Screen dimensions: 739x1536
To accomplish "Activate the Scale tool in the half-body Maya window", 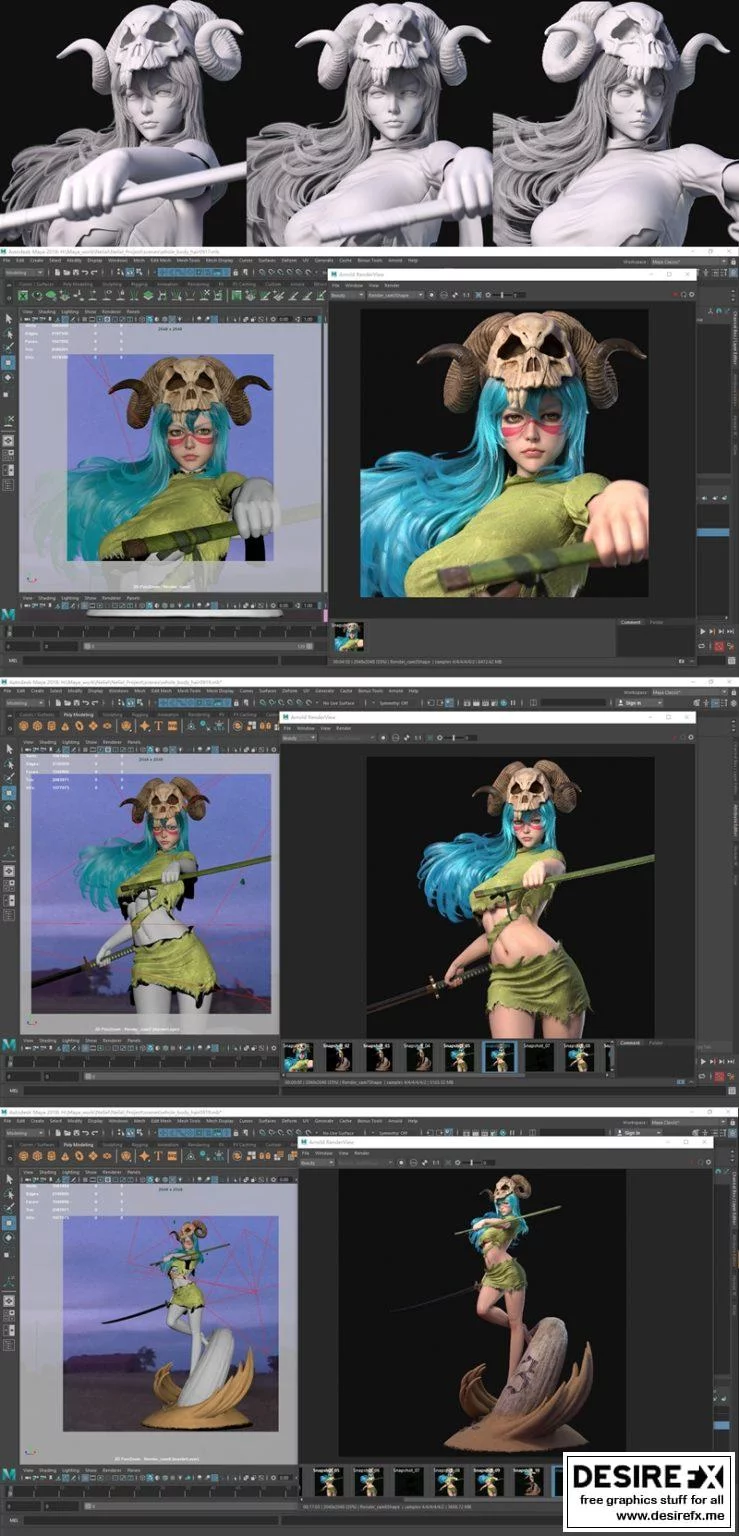I will [x=8, y=823].
